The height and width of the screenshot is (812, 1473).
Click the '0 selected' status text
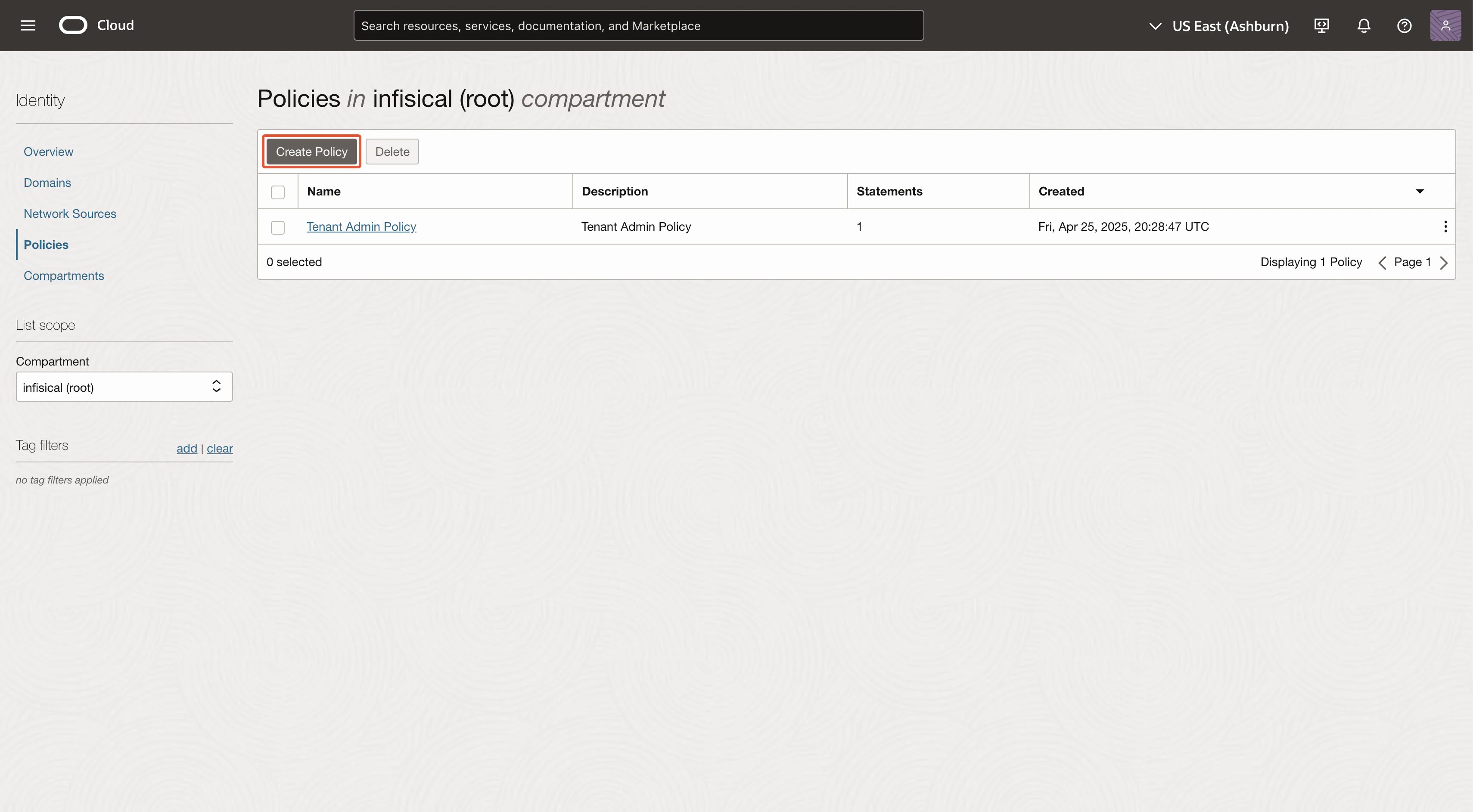click(294, 262)
